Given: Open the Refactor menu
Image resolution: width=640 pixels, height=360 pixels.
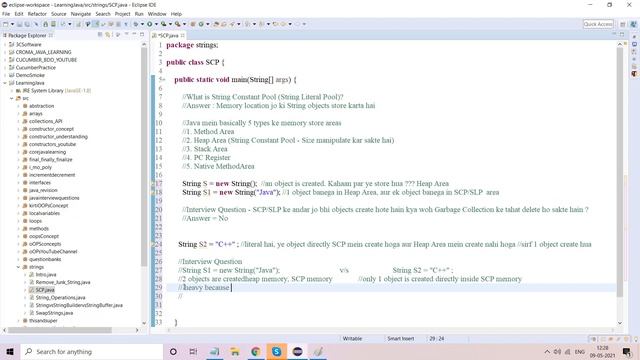Looking at the screenshot, I should pos(37,14).
